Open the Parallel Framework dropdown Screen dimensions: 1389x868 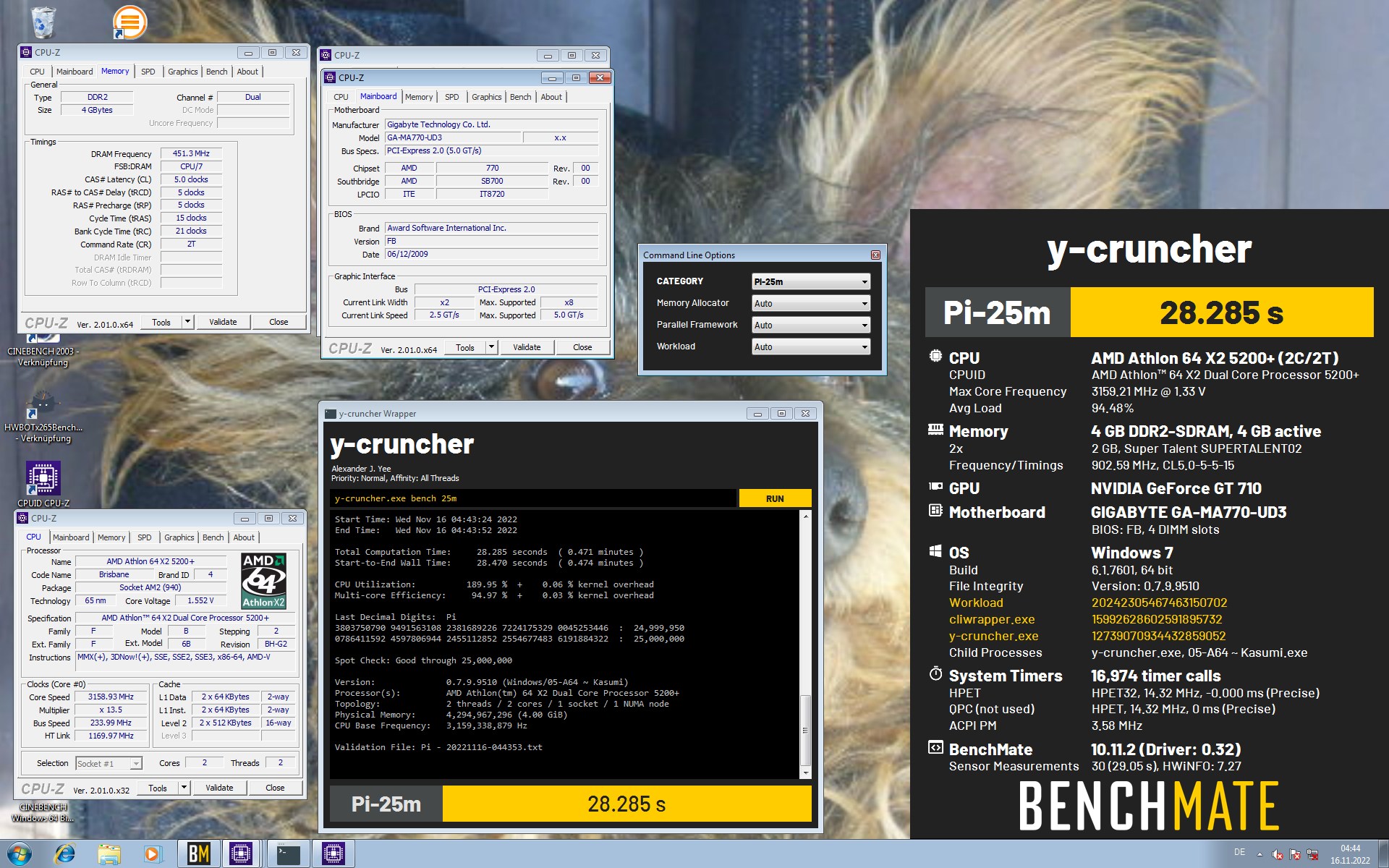point(810,325)
